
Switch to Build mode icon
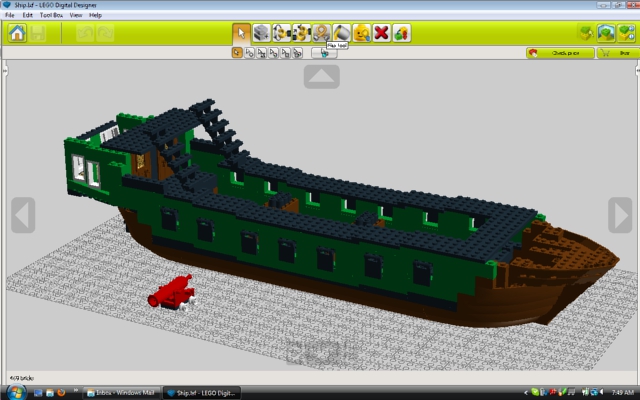(x=586, y=33)
